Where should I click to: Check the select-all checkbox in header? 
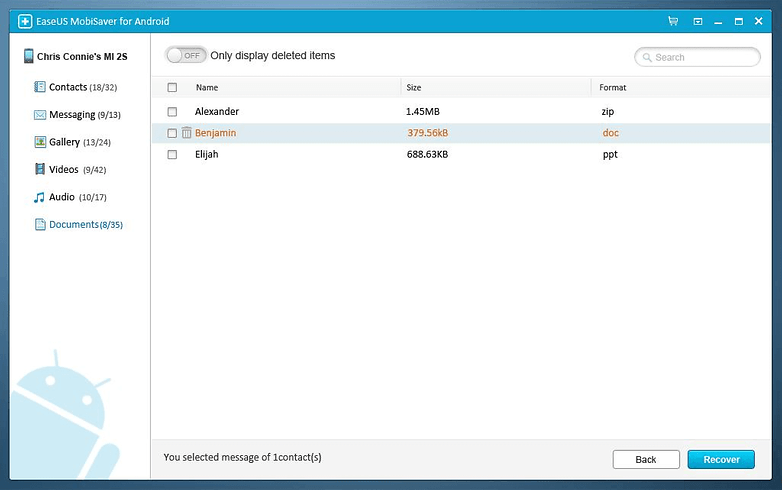172,88
